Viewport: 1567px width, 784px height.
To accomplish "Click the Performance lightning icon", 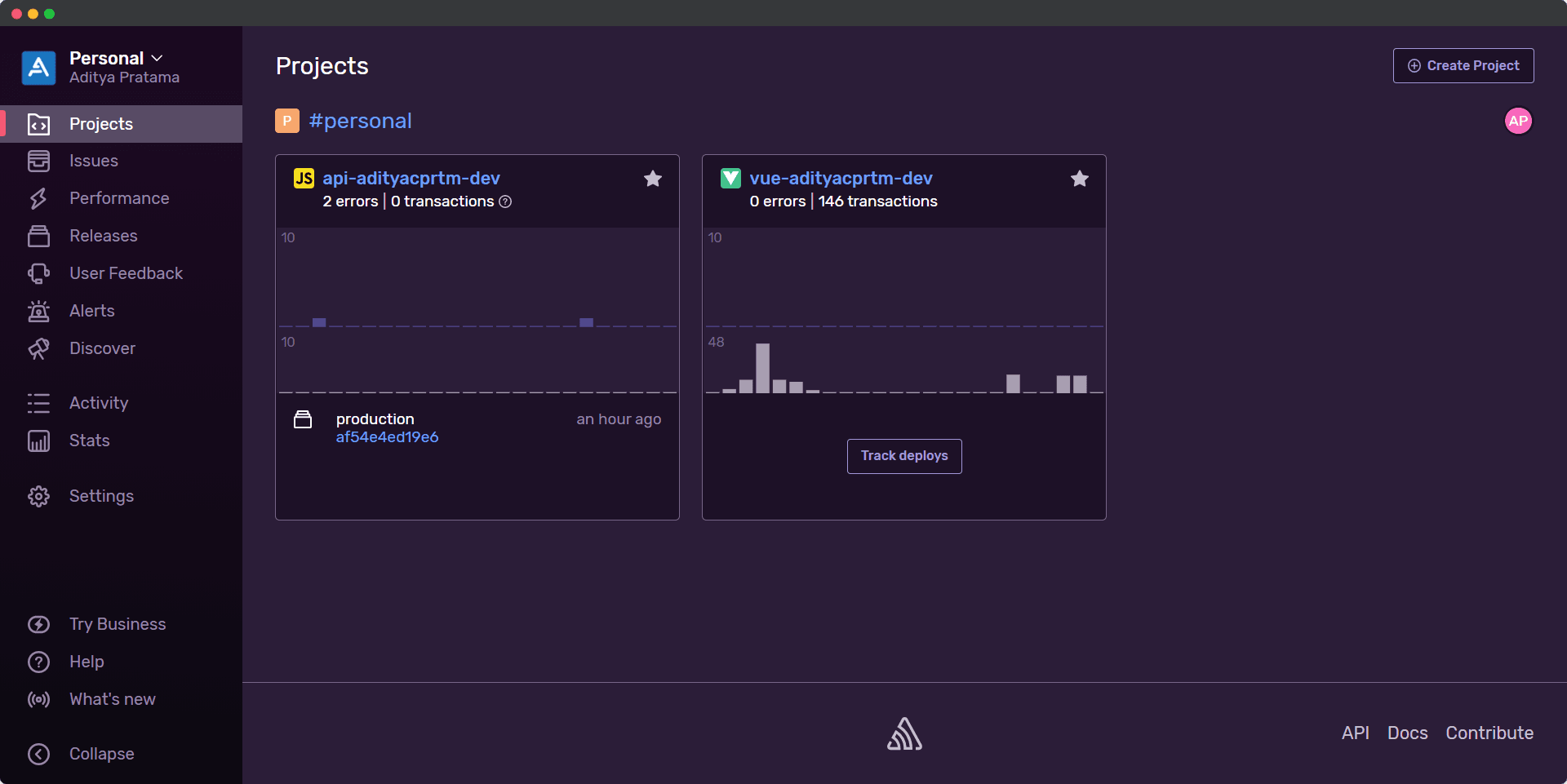I will pyautogui.click(x=38, y=198).
